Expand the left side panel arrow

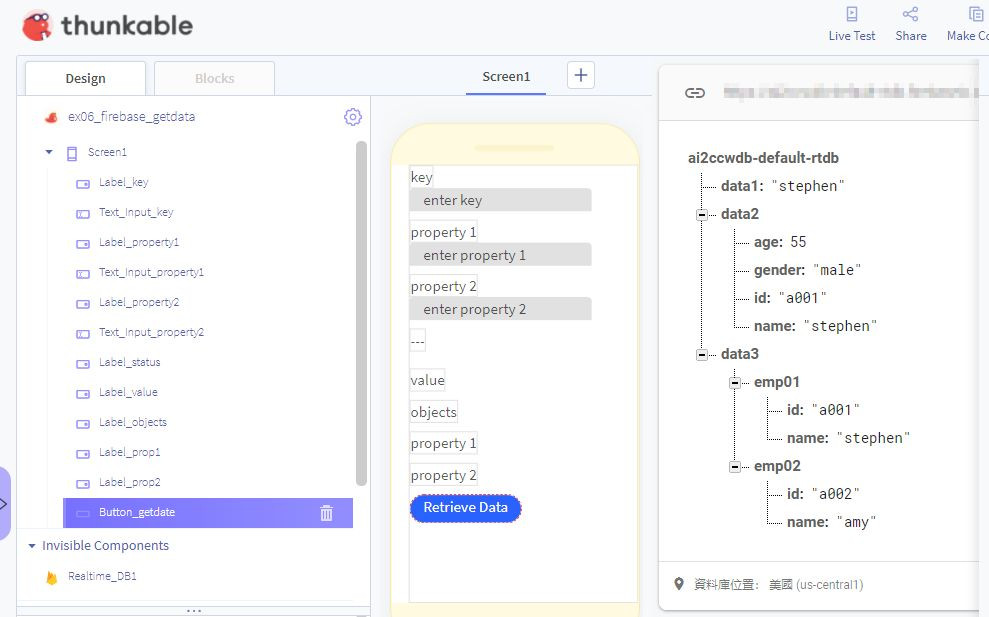(4, 503)
